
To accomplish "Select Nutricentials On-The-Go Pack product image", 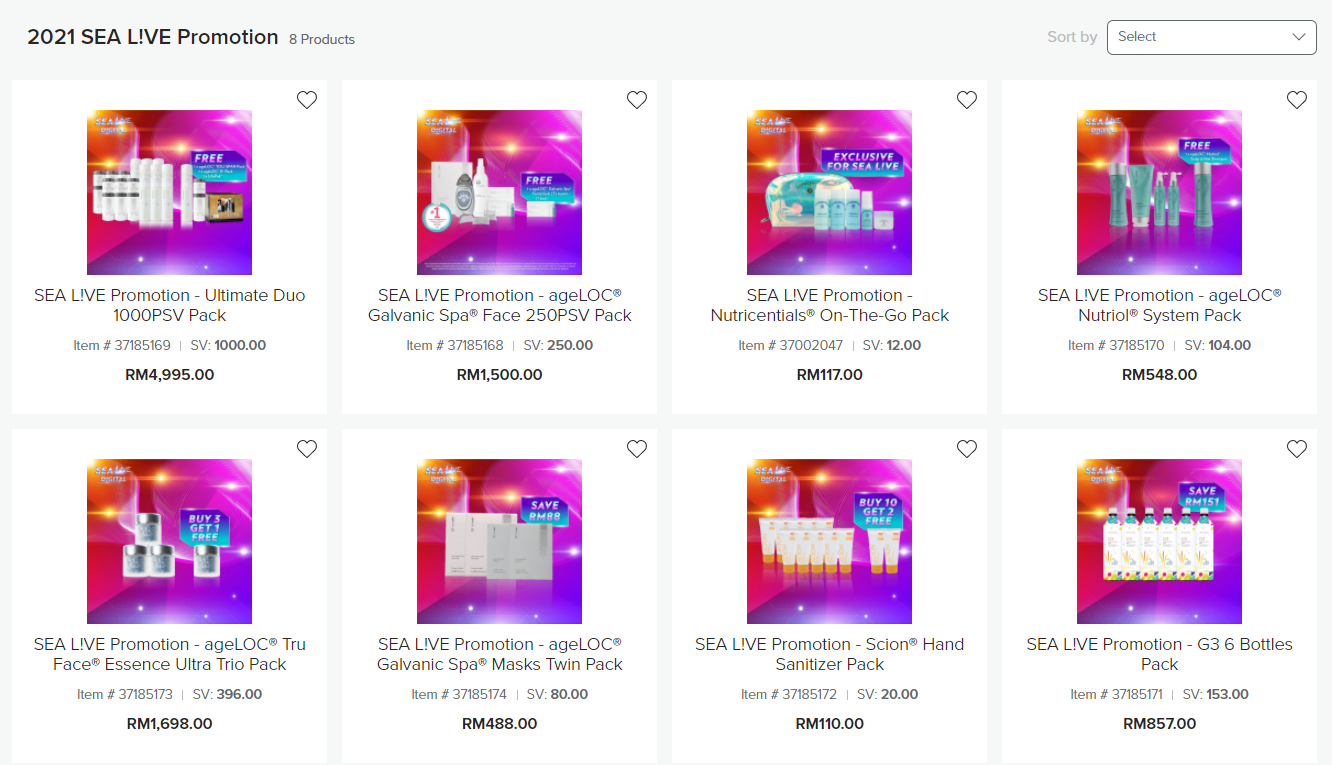I will pos(829,192).
